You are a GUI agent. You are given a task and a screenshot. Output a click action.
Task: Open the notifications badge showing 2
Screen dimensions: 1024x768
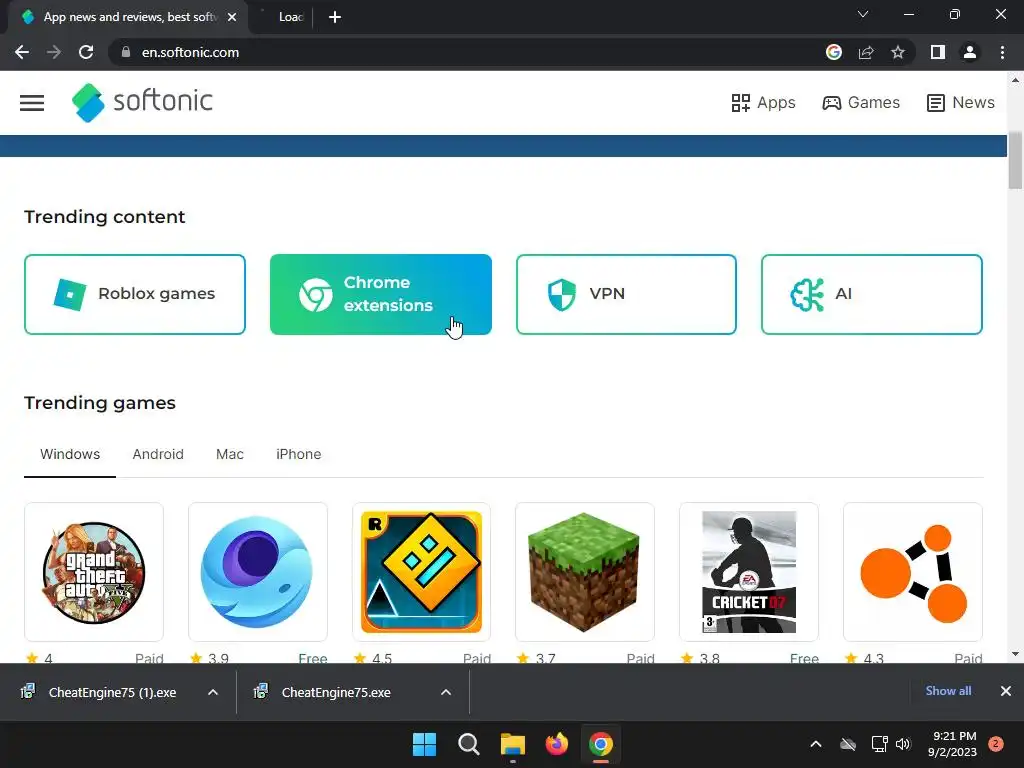(996, 744)
